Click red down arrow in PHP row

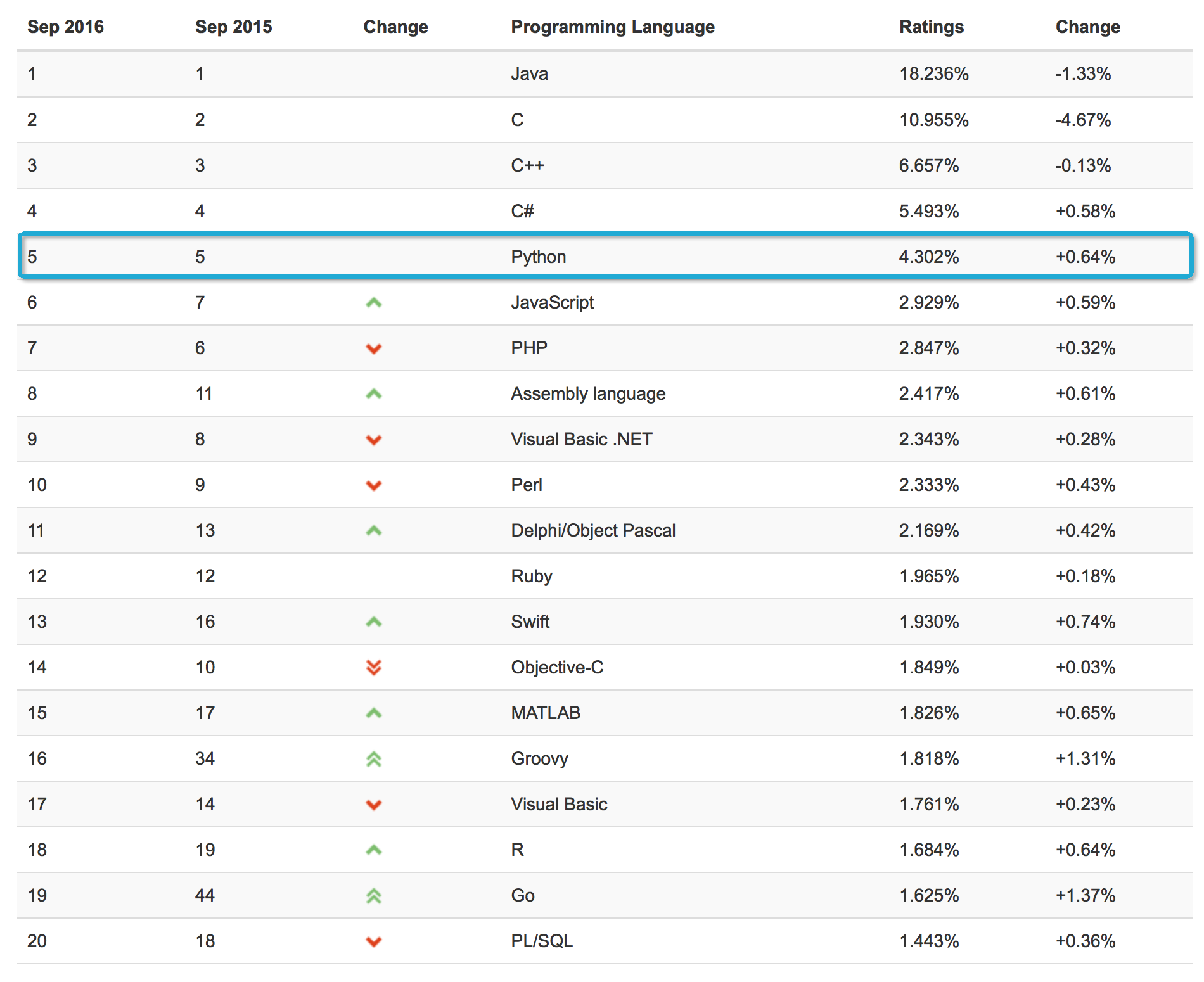point(374,348)
